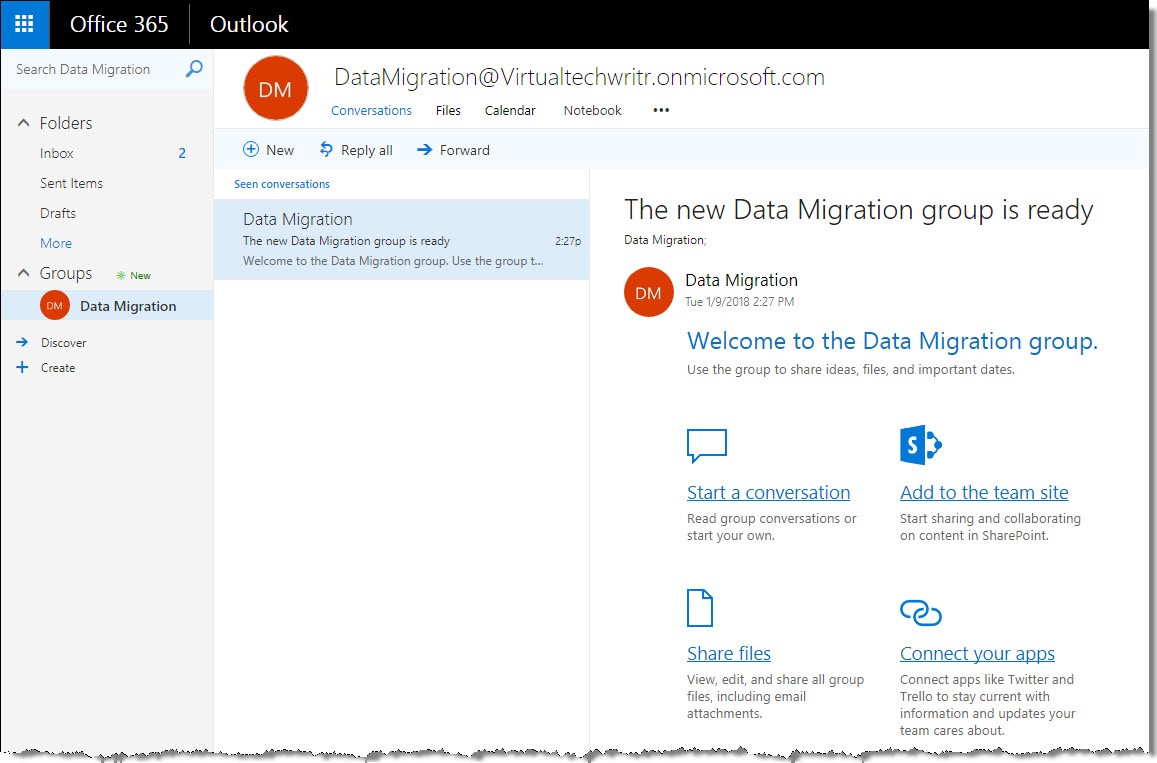Viewport: 1157px width, 763px height.
Task: Collapse the Folders section chevron
Action: pyautogui.click(x=24, y=122)
